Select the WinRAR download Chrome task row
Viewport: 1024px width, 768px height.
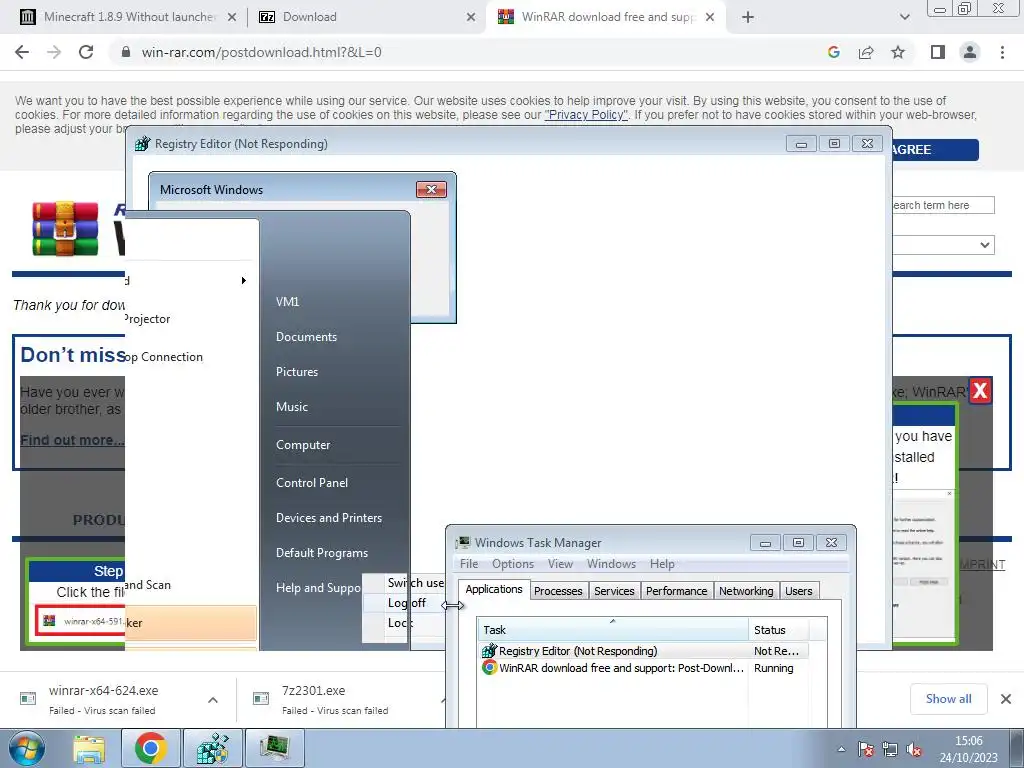point(643,668)
